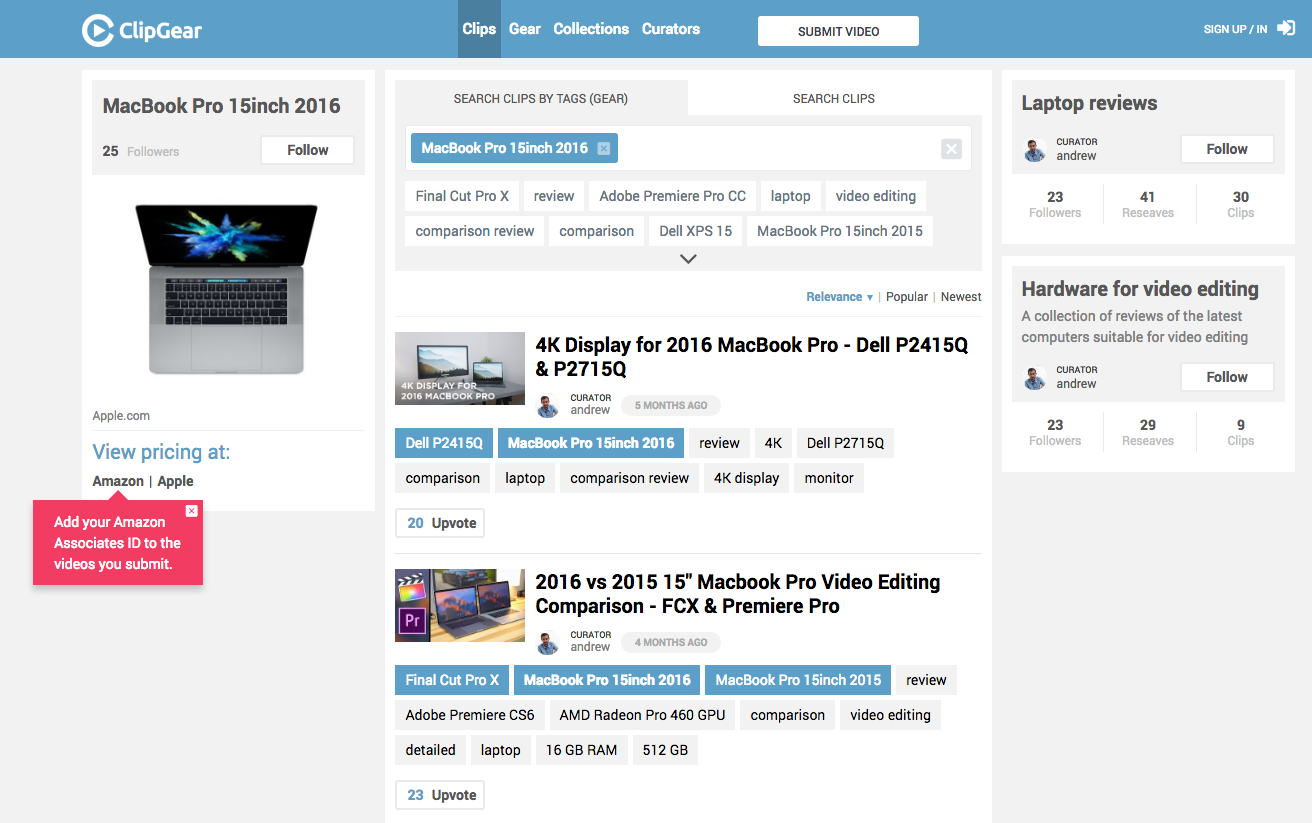Open the Gear nav tab
Screen dimensions: 1312x823
point(525,29)
